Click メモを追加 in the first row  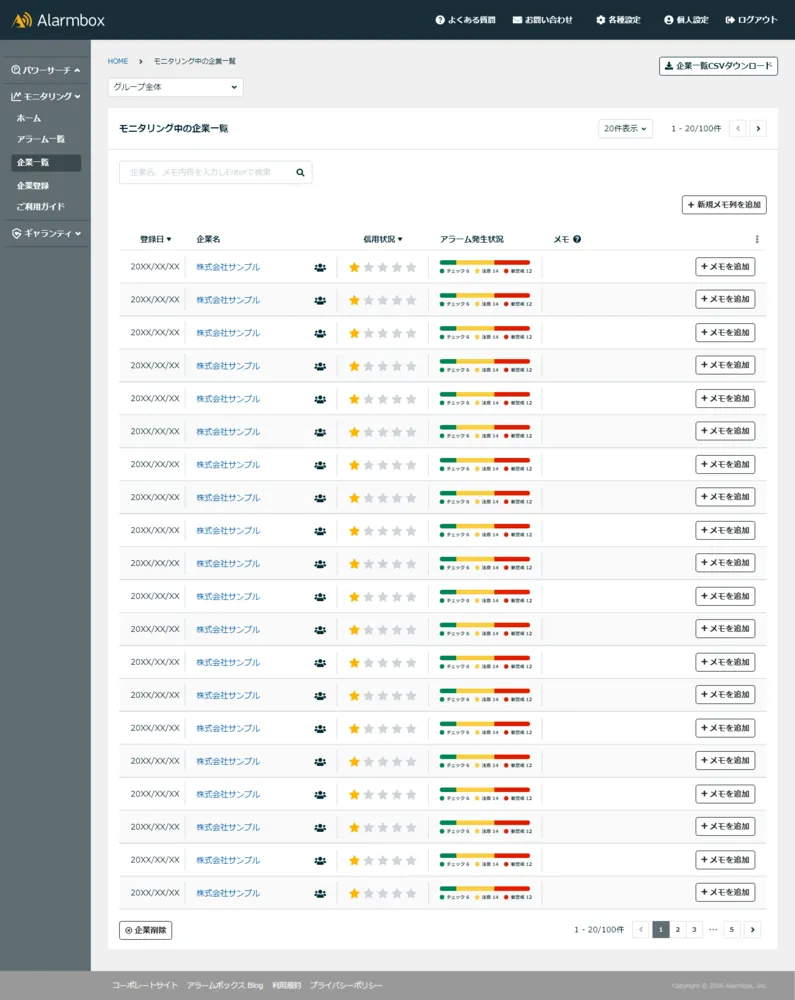tap(725, 267)
